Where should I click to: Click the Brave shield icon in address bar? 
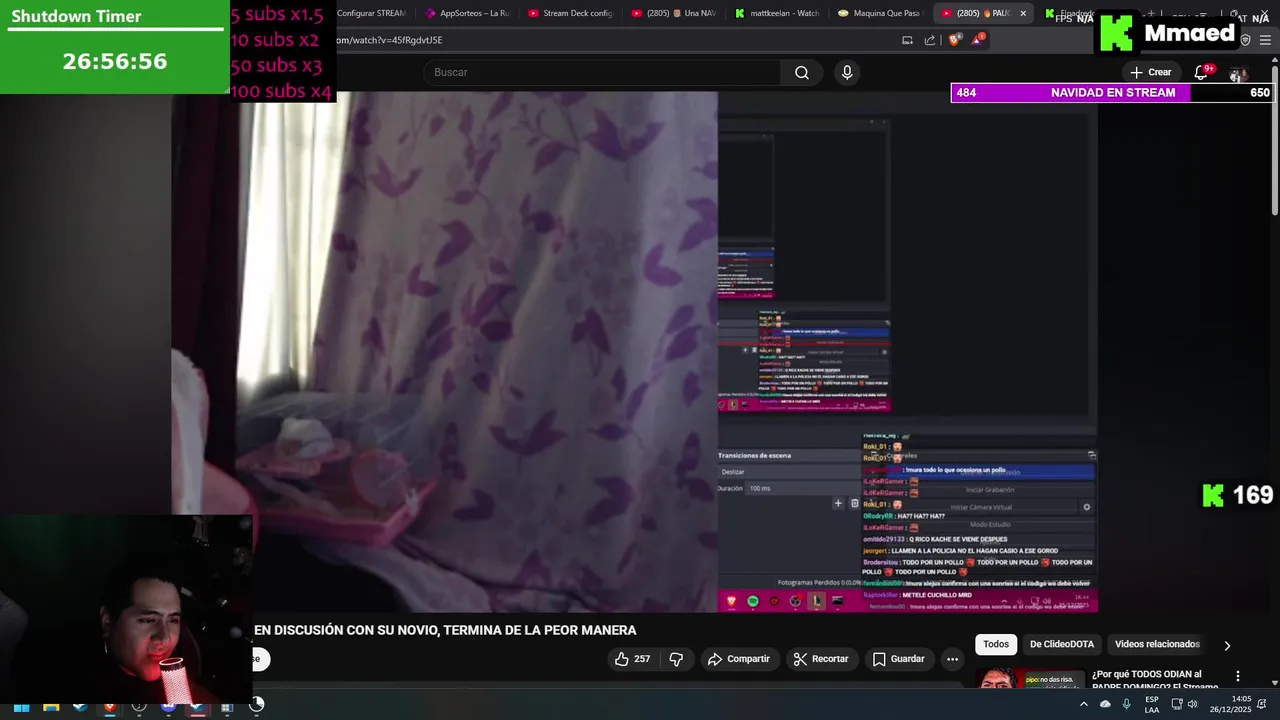(954, 40)
